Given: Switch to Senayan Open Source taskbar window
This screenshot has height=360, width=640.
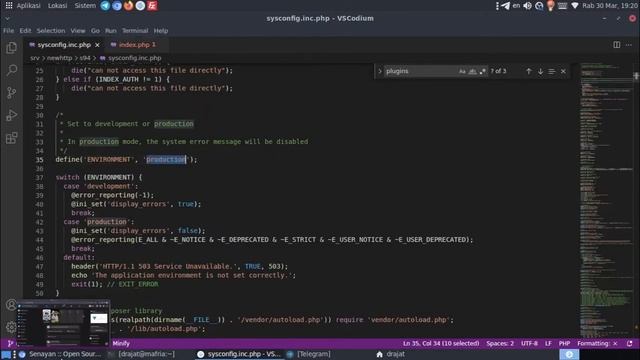Looking at the screenshot, I should click(60, 354).
